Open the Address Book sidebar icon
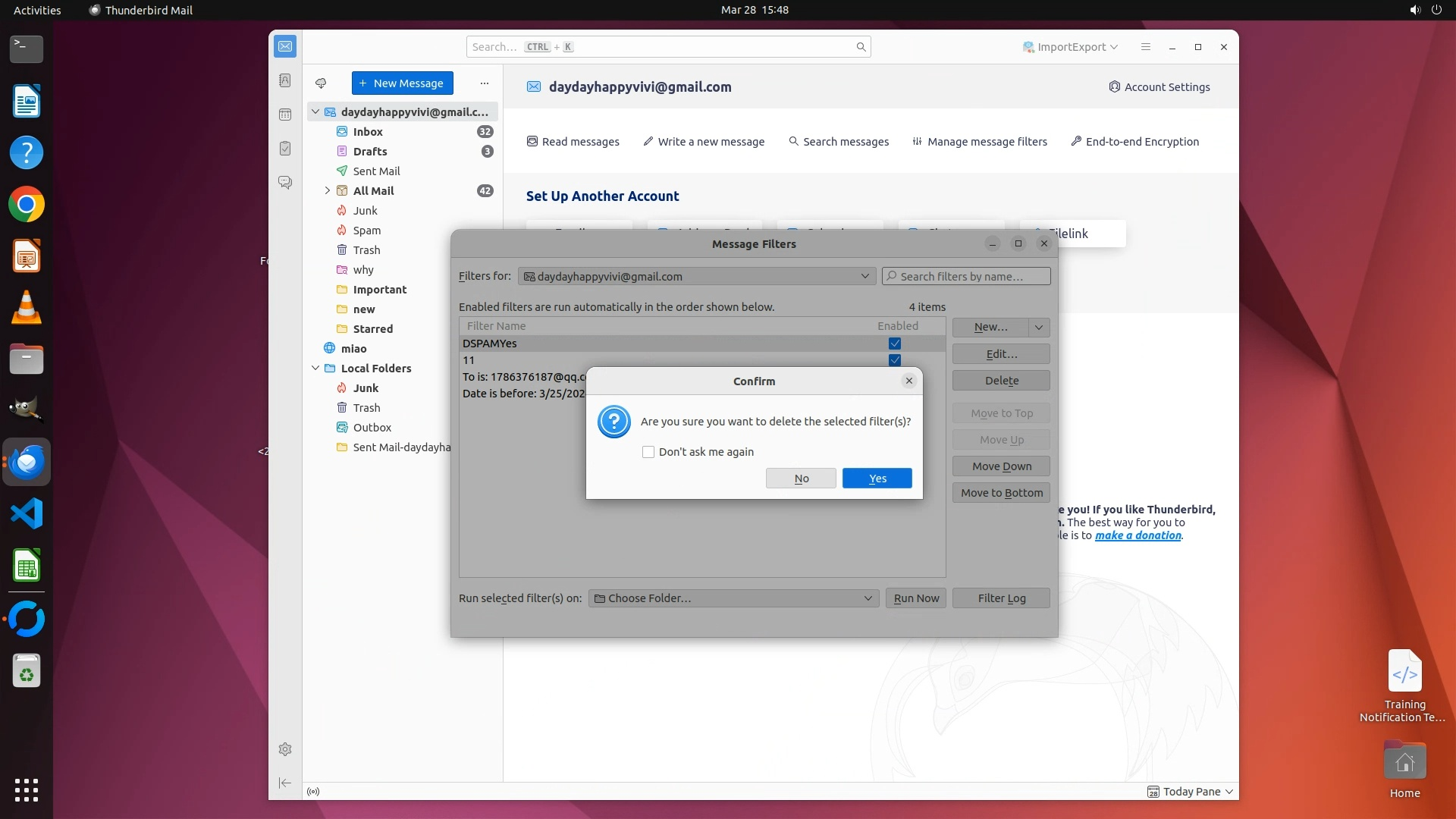This screenshot has height=819, width=1456. coord(285,80)
